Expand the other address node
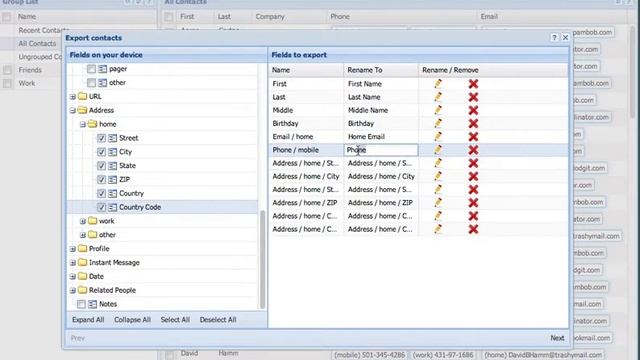The height and width of the screenshot is (360, 640). (x=83, y=235)
